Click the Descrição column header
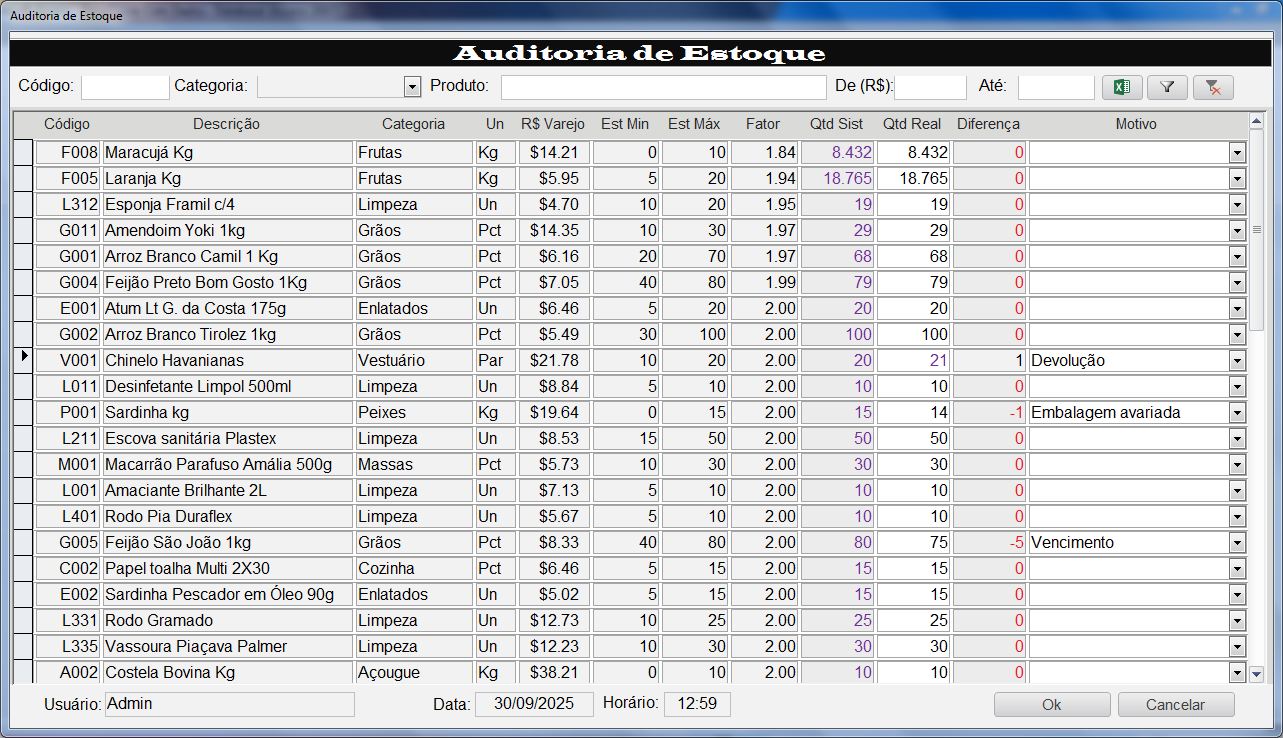 coord(226,124)
